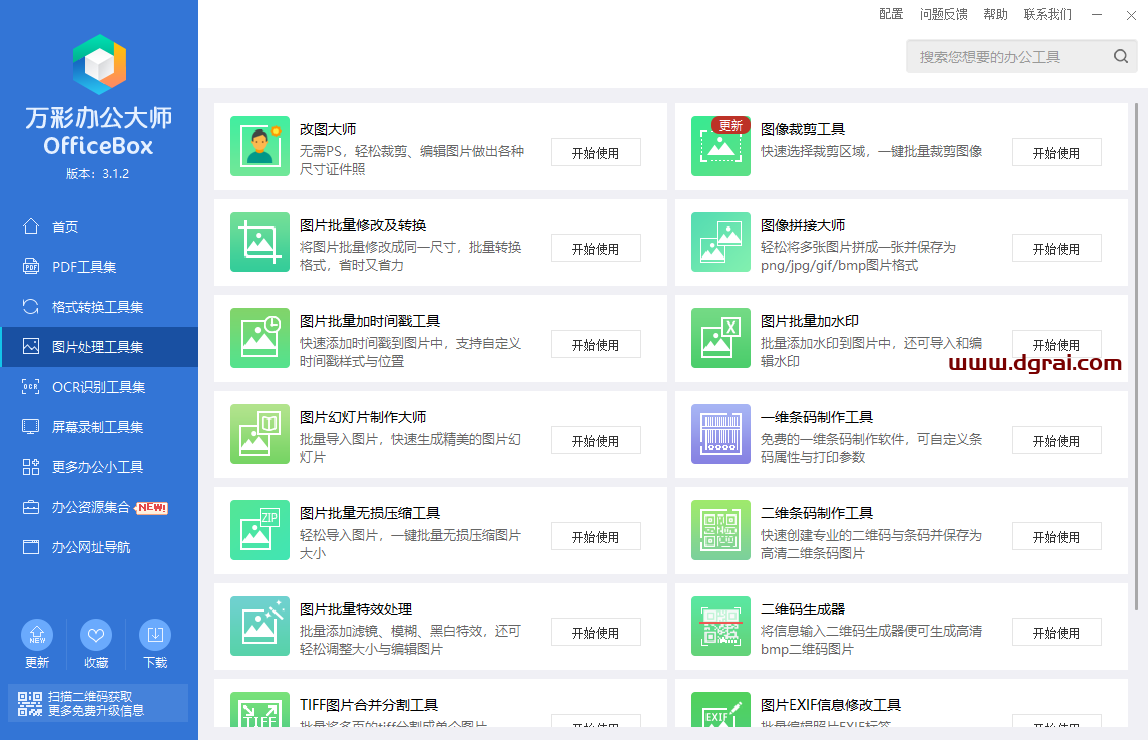Click the PDF icon in sidebar
The width and height of the screenshot is (1148, 740).
pyautogui.click(x=31, y=266)
